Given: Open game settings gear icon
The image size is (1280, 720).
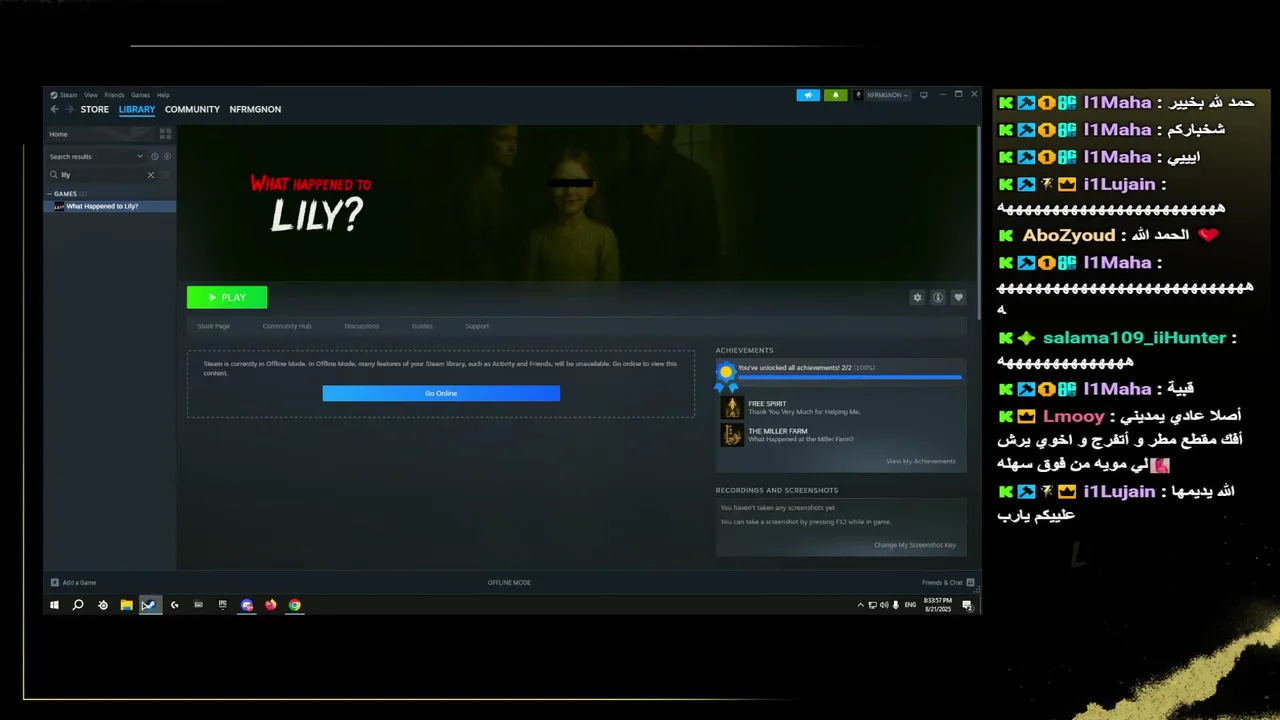Looking at the screenshot, I should click(917, 297).
